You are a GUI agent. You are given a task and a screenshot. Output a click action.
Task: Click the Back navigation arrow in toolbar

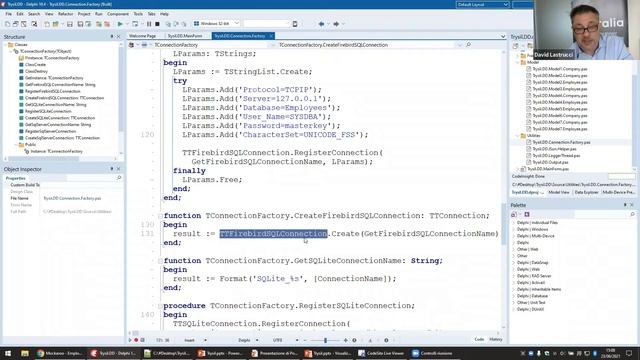click(x=322, y=24)
